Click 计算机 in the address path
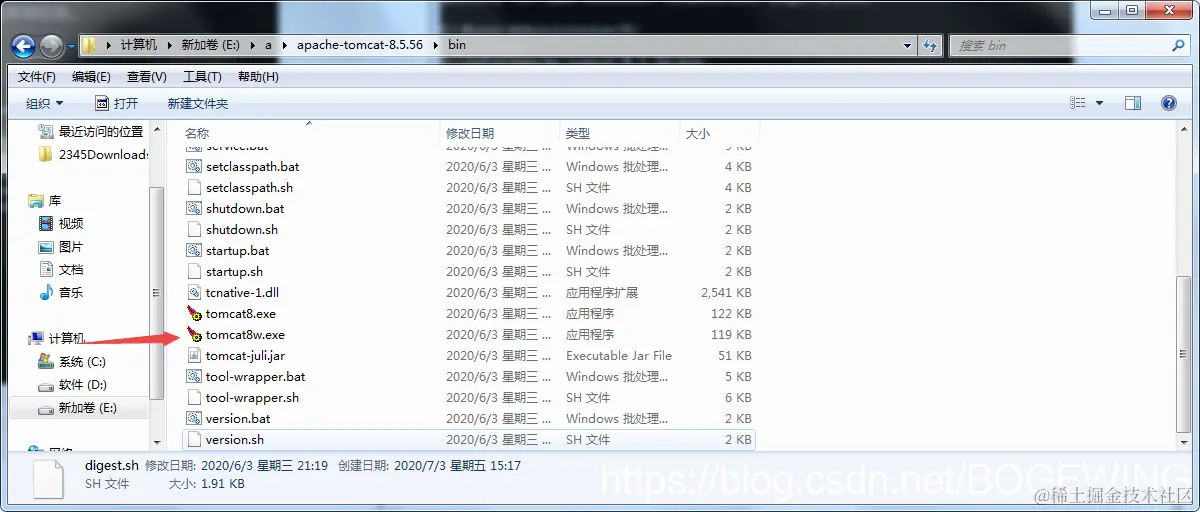Image resolution: width=1200 pixels, height=512 pixels. pos(139,45)
